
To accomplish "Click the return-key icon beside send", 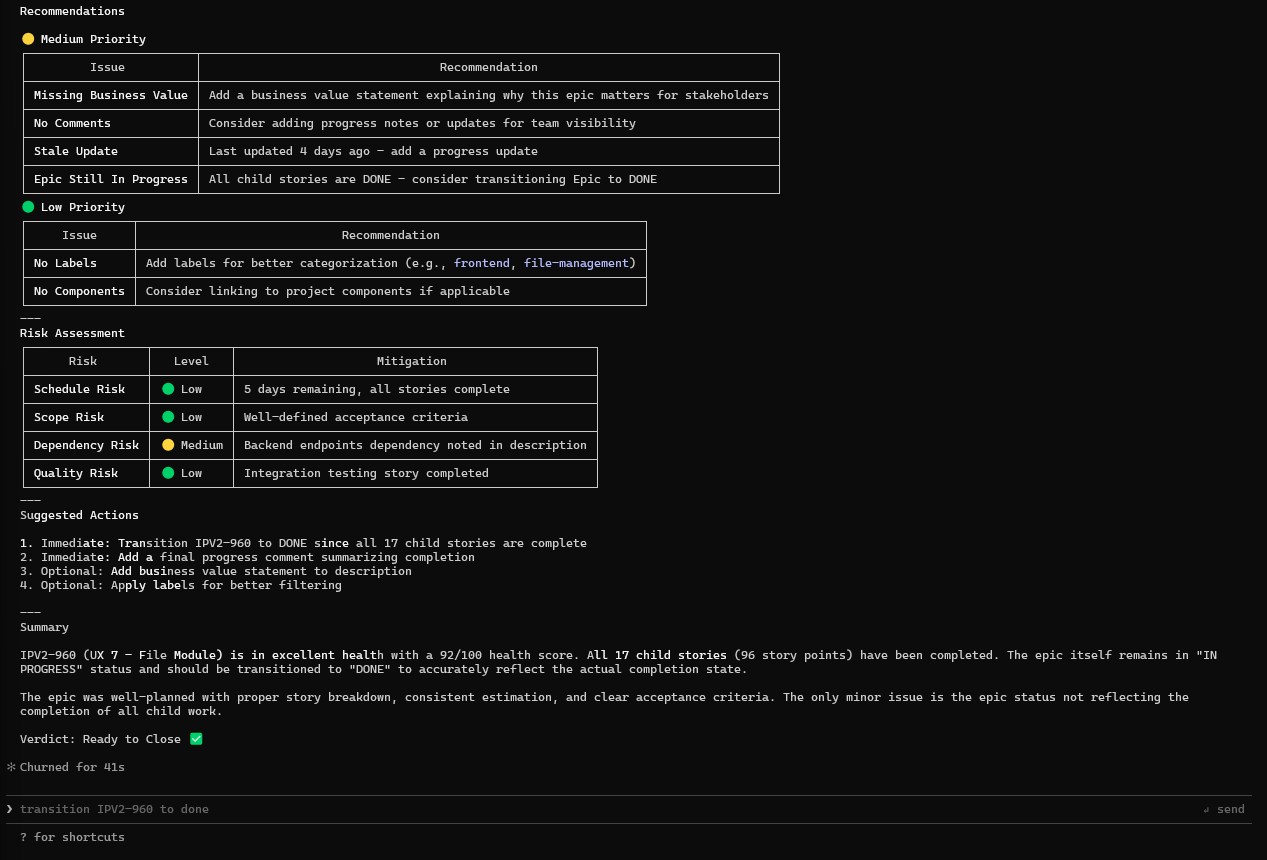I will [x=1205, y=809].
